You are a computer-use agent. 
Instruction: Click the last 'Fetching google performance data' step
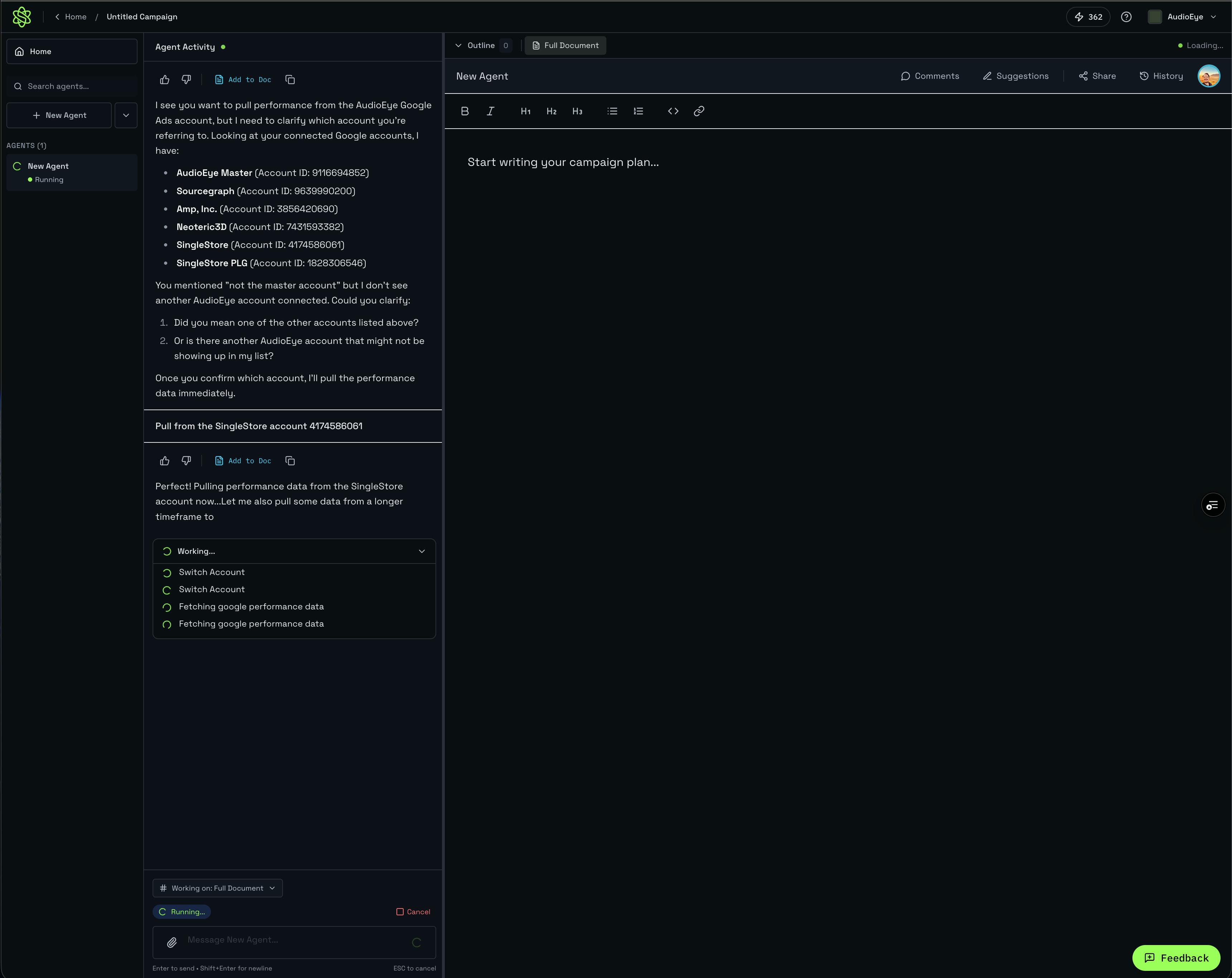point(251,624)
